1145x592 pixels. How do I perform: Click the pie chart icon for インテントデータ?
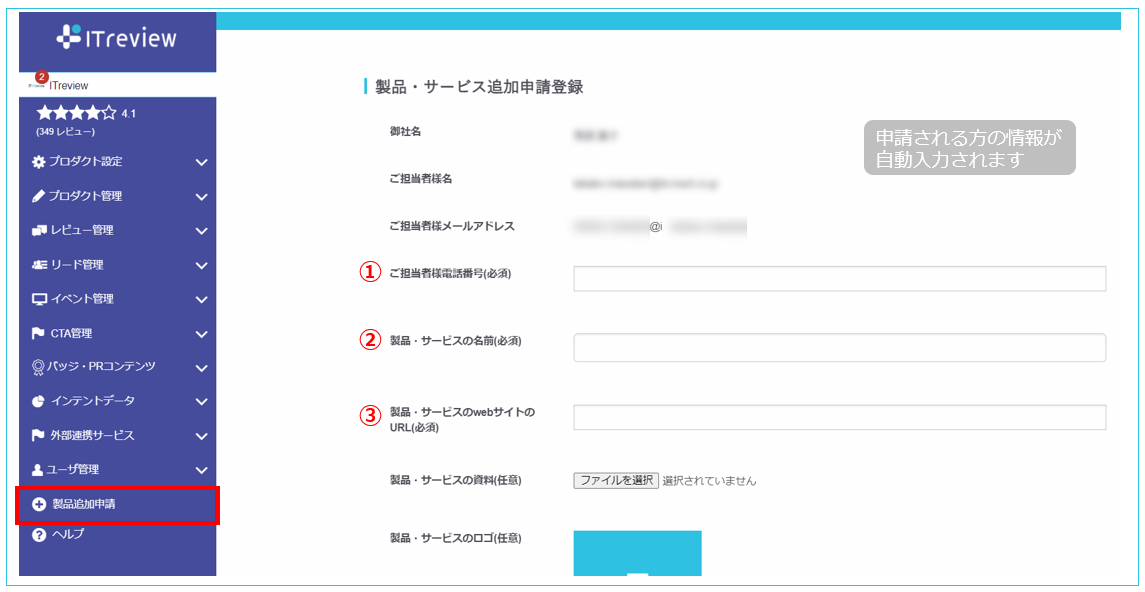[35, 401]
